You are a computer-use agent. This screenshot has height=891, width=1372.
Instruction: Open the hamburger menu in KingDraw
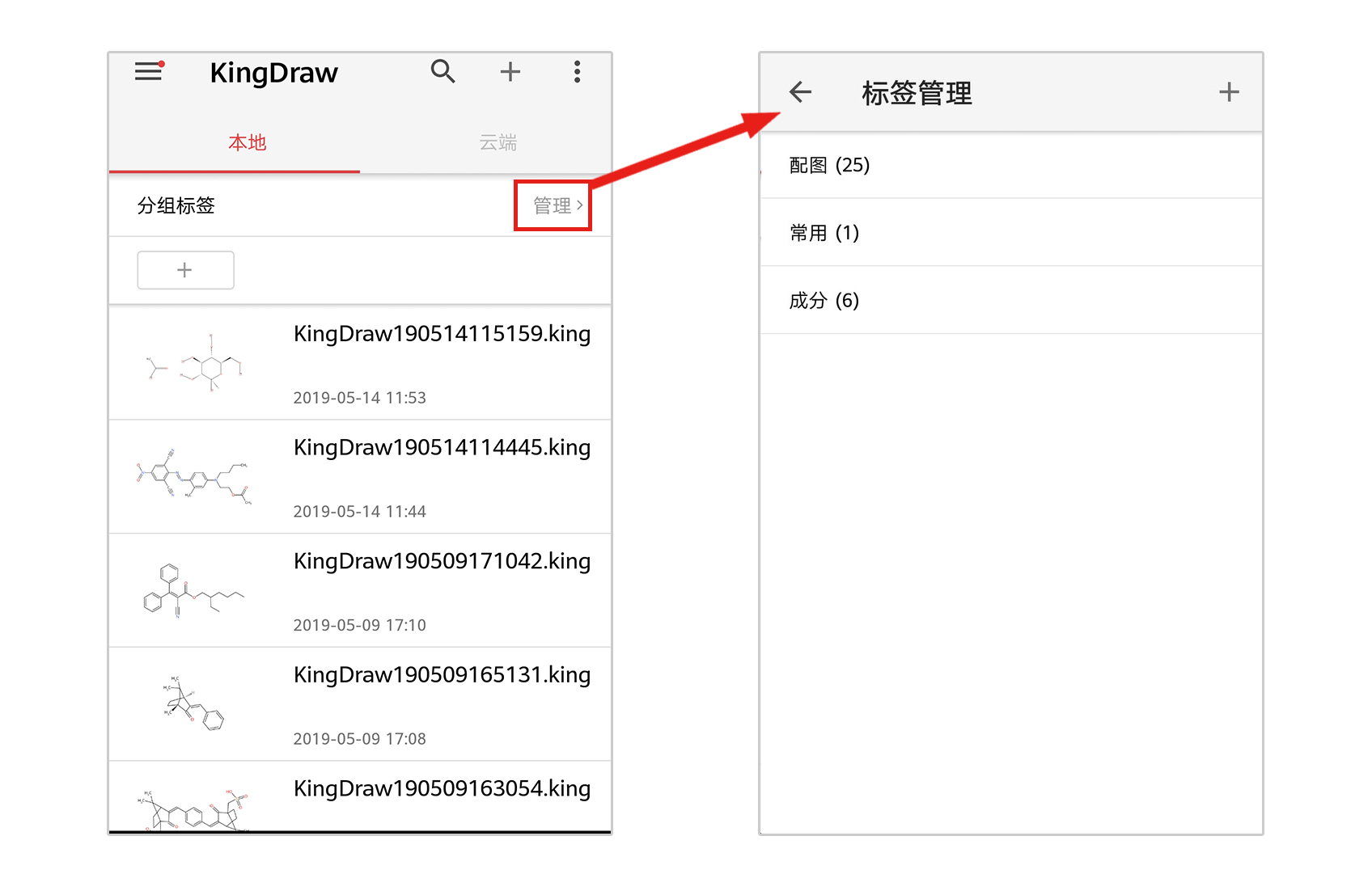pyautogui.click(x=149, y=72)
